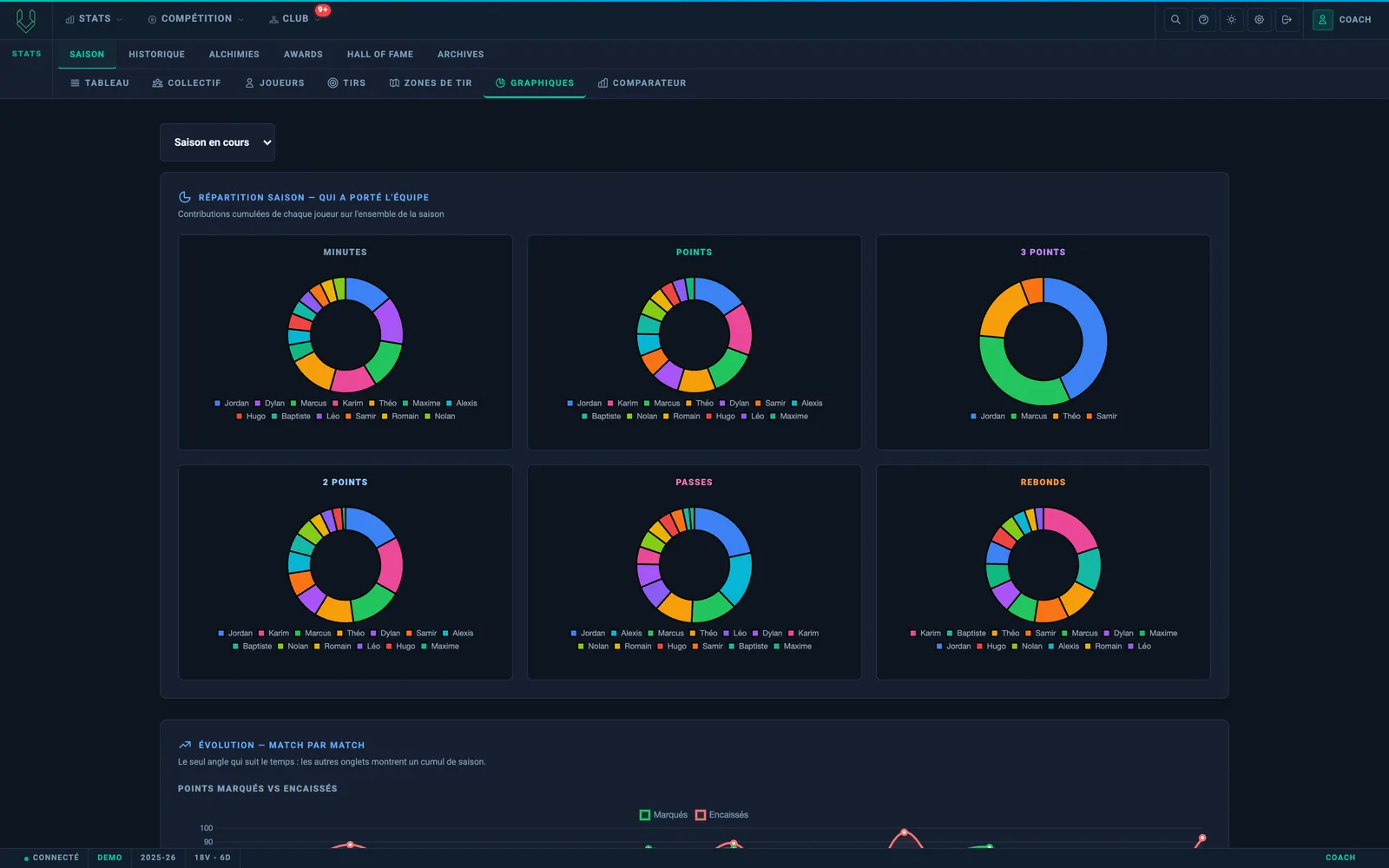Click the DEMO label in status bar
This screenshot has width=1389, height=868.
109,858
